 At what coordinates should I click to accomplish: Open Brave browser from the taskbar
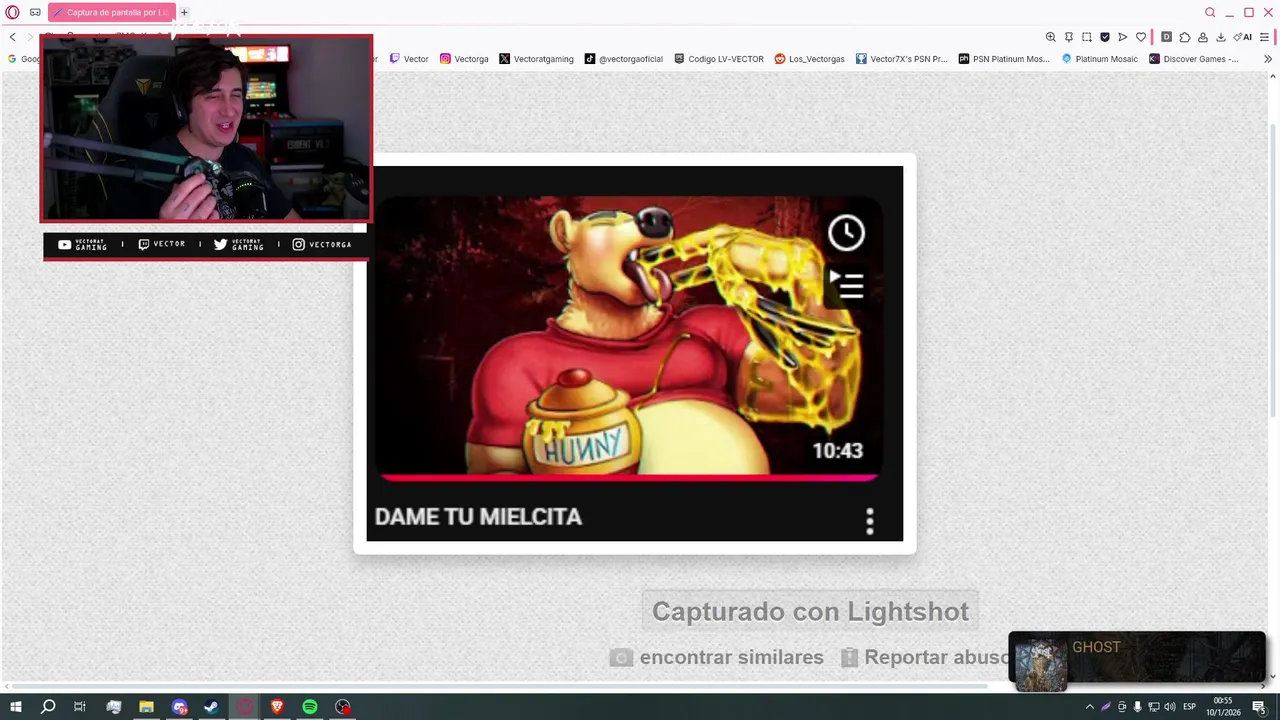point(277,707)
